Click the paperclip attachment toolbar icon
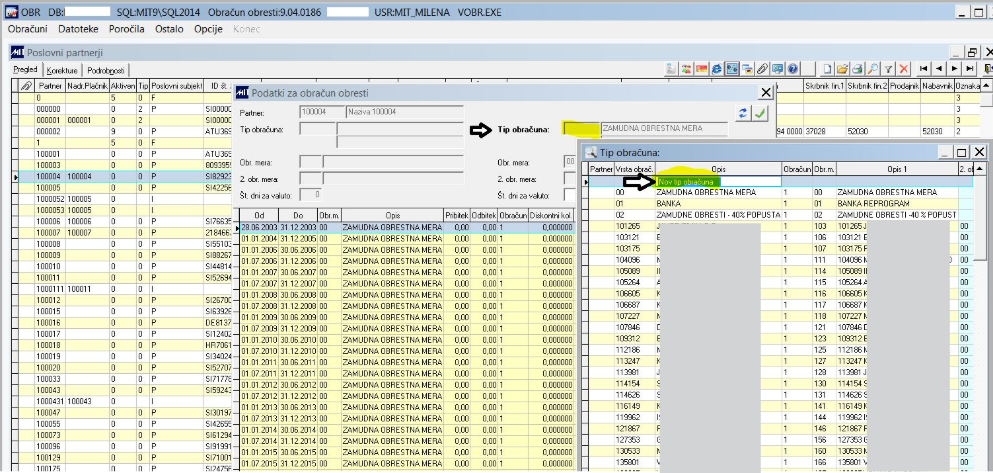The width and height of the screenshot is (993, 473). click(x=762, y=68)
